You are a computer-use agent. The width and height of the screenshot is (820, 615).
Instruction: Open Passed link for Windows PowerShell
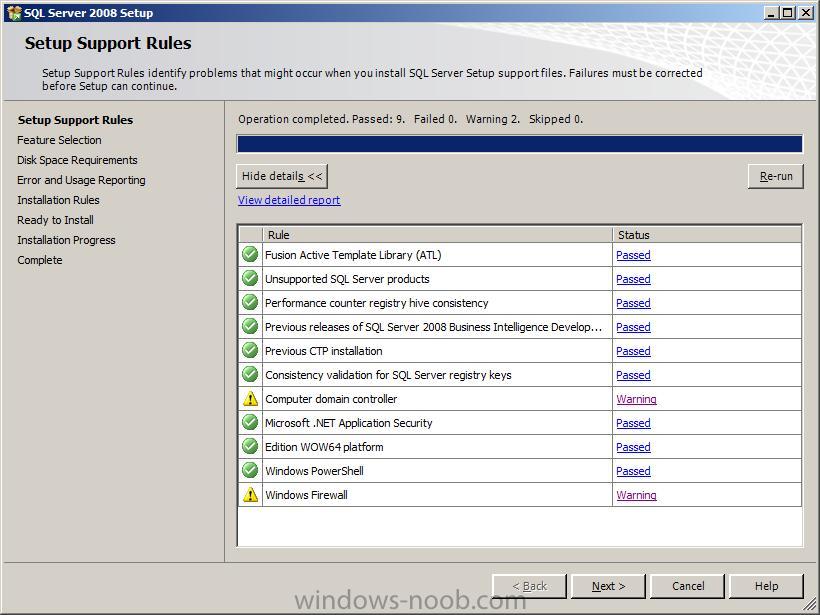coord(633,471)
